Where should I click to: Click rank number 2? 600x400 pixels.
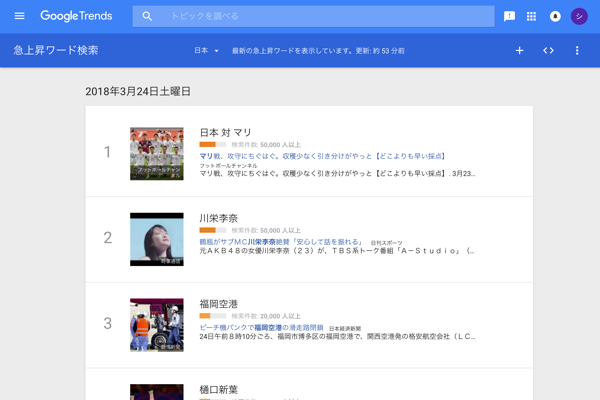point(108,238)
